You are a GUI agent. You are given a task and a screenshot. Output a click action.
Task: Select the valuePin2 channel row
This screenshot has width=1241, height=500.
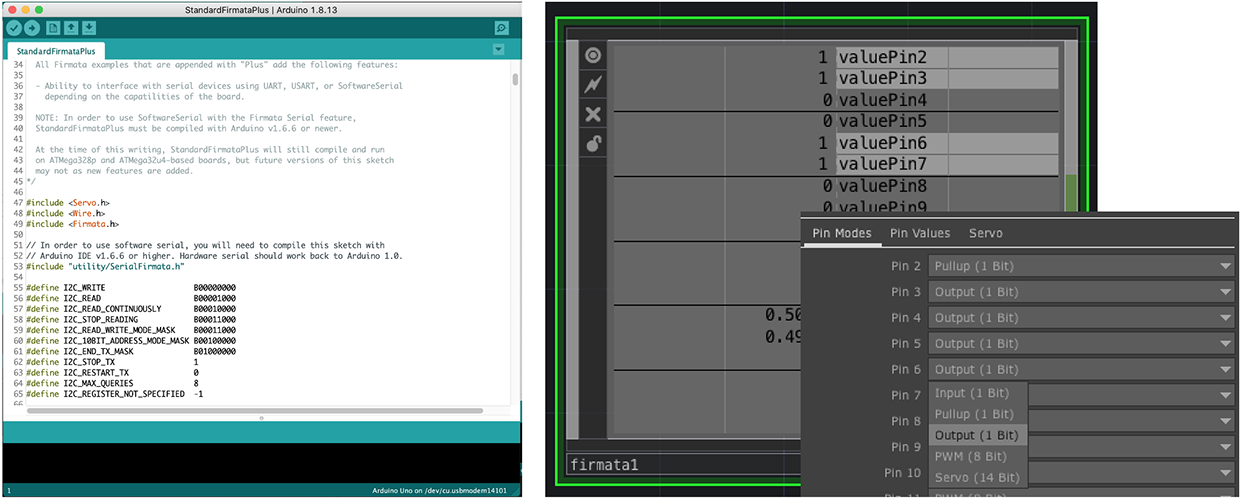835,57
